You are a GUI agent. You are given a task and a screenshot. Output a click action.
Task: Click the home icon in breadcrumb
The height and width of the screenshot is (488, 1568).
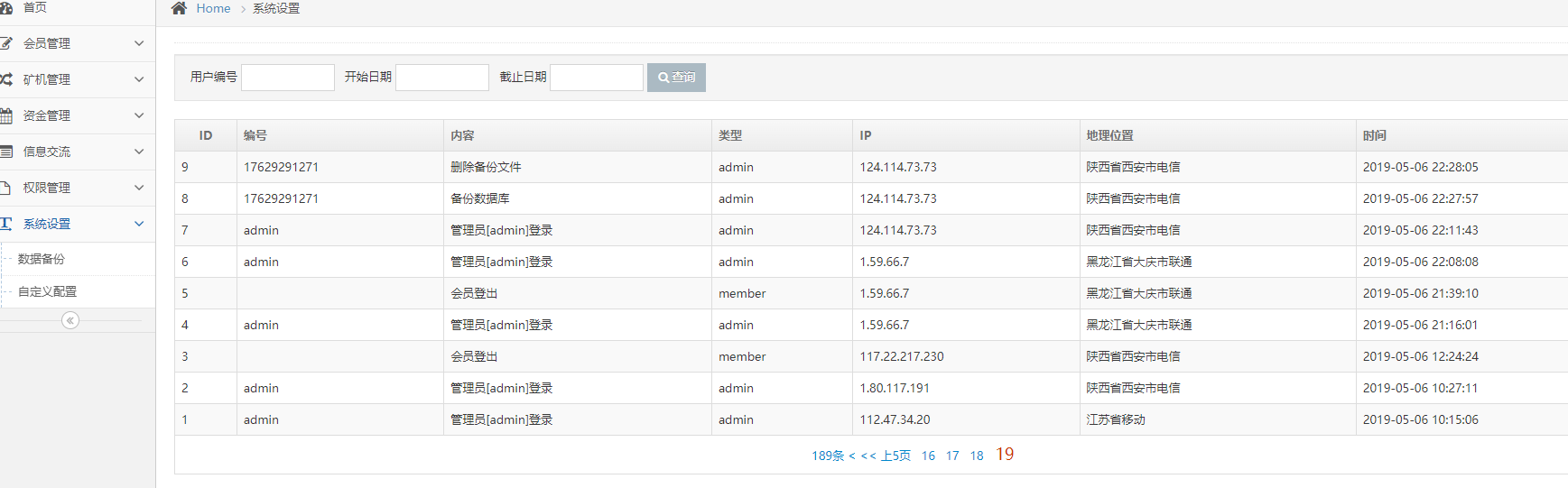(x=179, y=8)
